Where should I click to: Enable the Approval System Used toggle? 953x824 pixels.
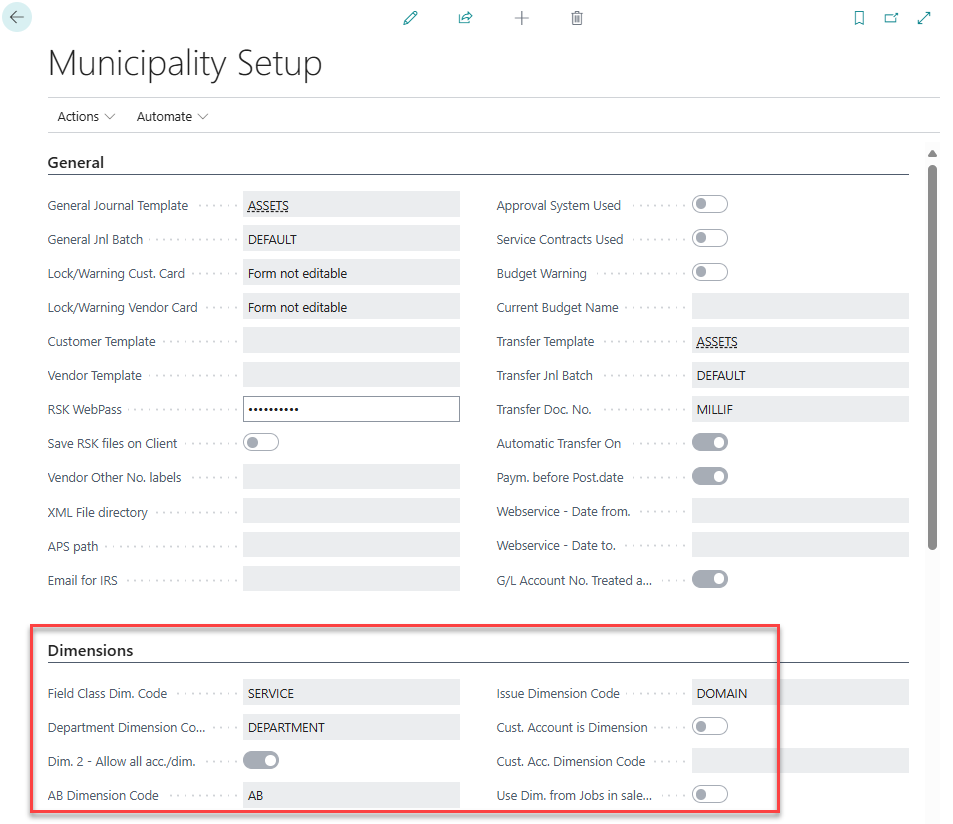(x=710, y=205)
